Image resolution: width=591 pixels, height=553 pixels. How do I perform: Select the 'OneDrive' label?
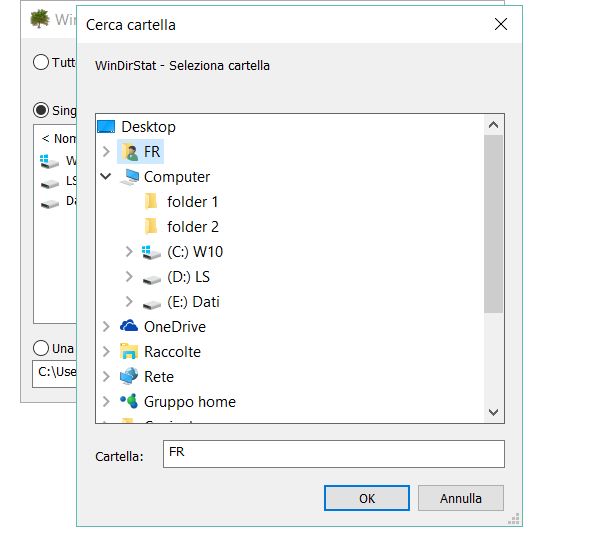click(175, 326)
